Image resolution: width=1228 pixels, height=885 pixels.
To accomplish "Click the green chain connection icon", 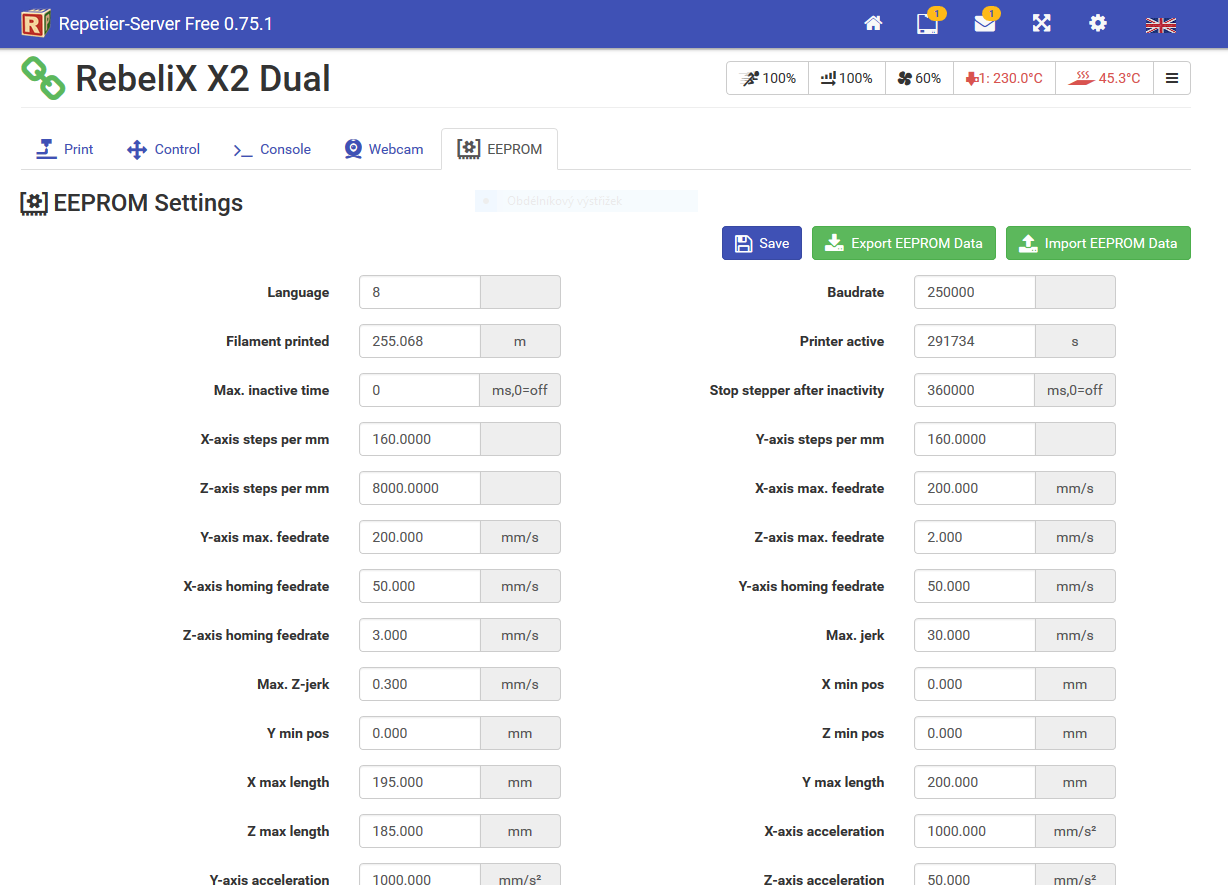I will pyautogui.click(x=43, y=78).
